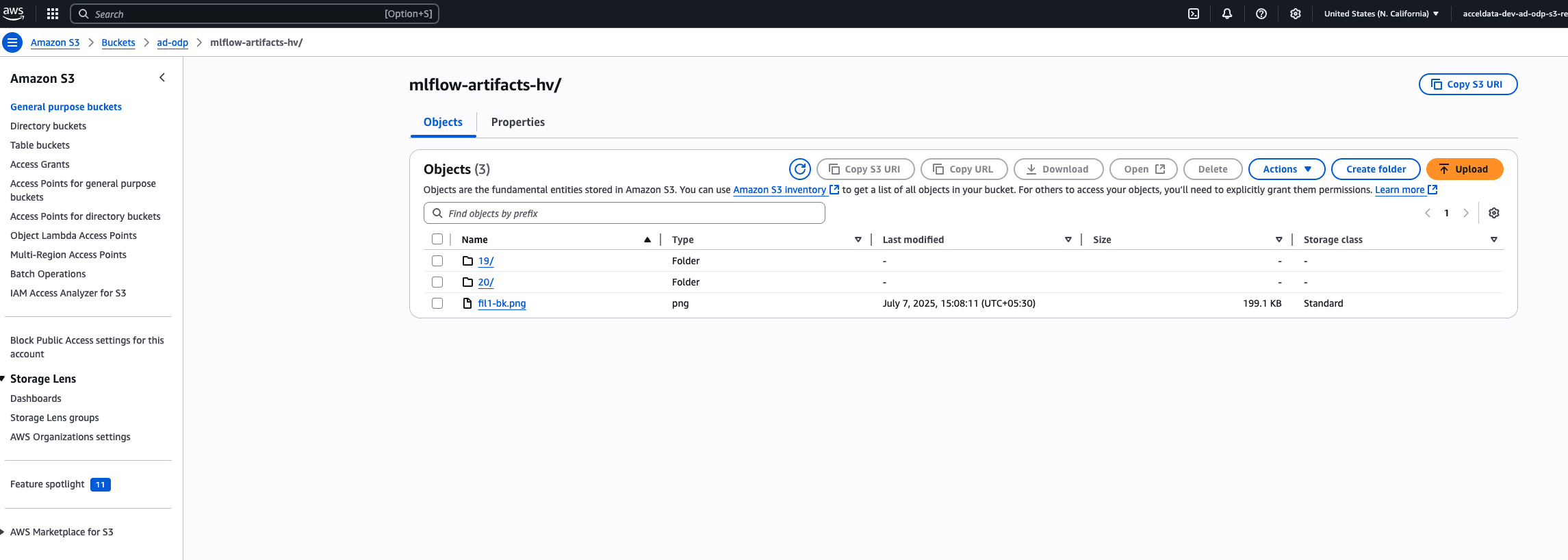Viewport: 1568px width, 560px height.
Task: Open the AWS services grid menu
Action: [x=53, y=14]
